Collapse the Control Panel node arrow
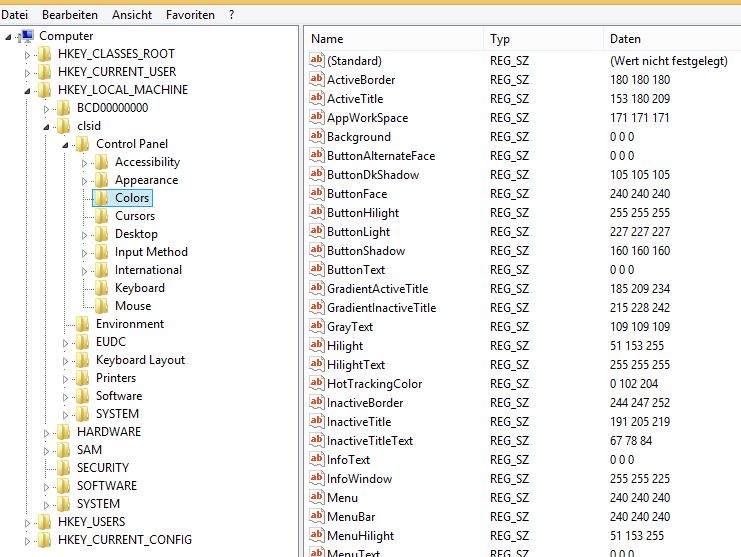The height and width of the screenshot is (557, 741). coord(65,145)
